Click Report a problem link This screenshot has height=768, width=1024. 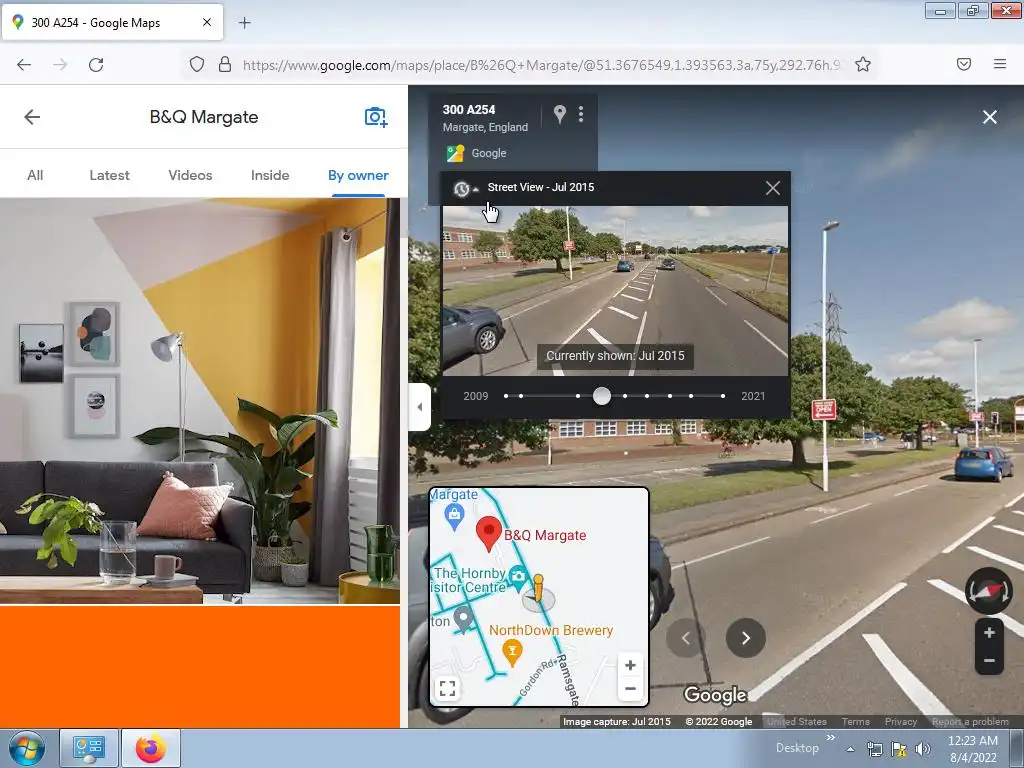click(970, 722)
